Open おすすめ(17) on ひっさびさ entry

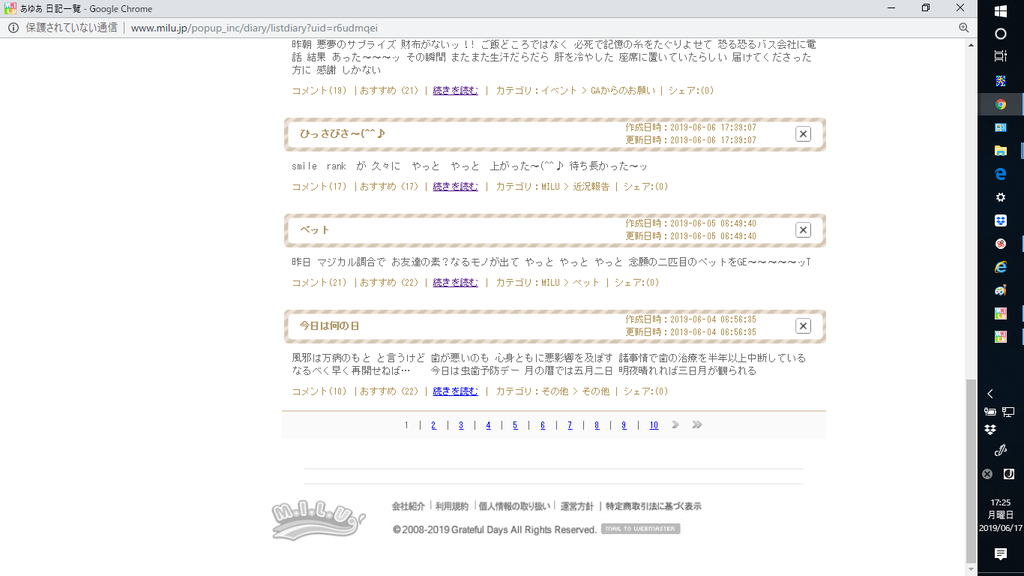pos(389,187)
